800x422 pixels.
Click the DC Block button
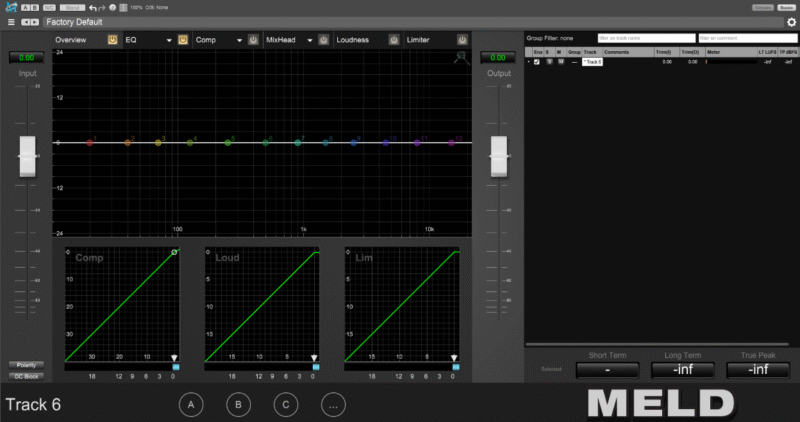point(26,376)
